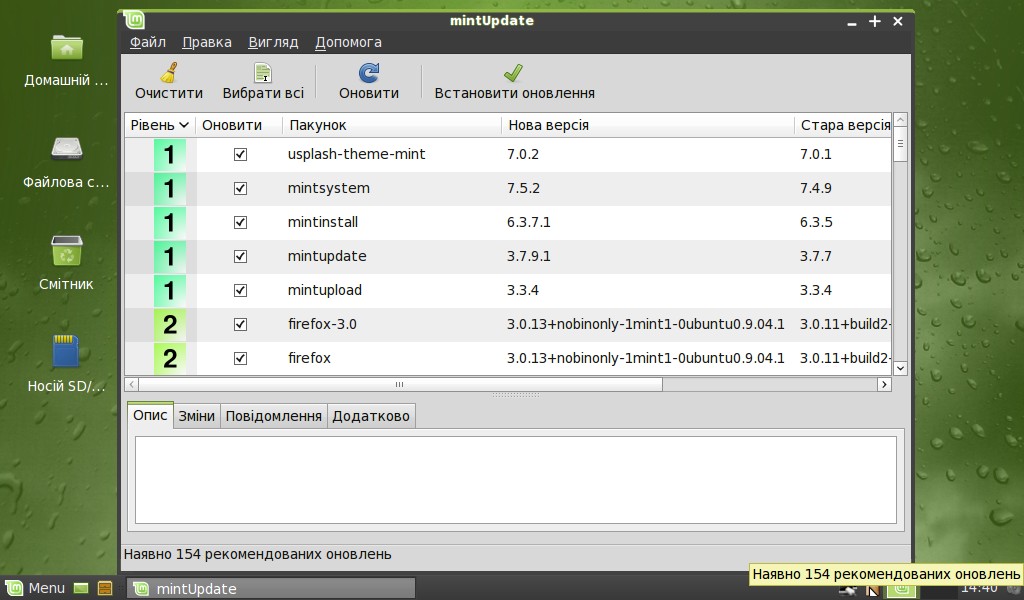
Task: Open the Файлова система desktop icon
Action: [x=67, y=150]
